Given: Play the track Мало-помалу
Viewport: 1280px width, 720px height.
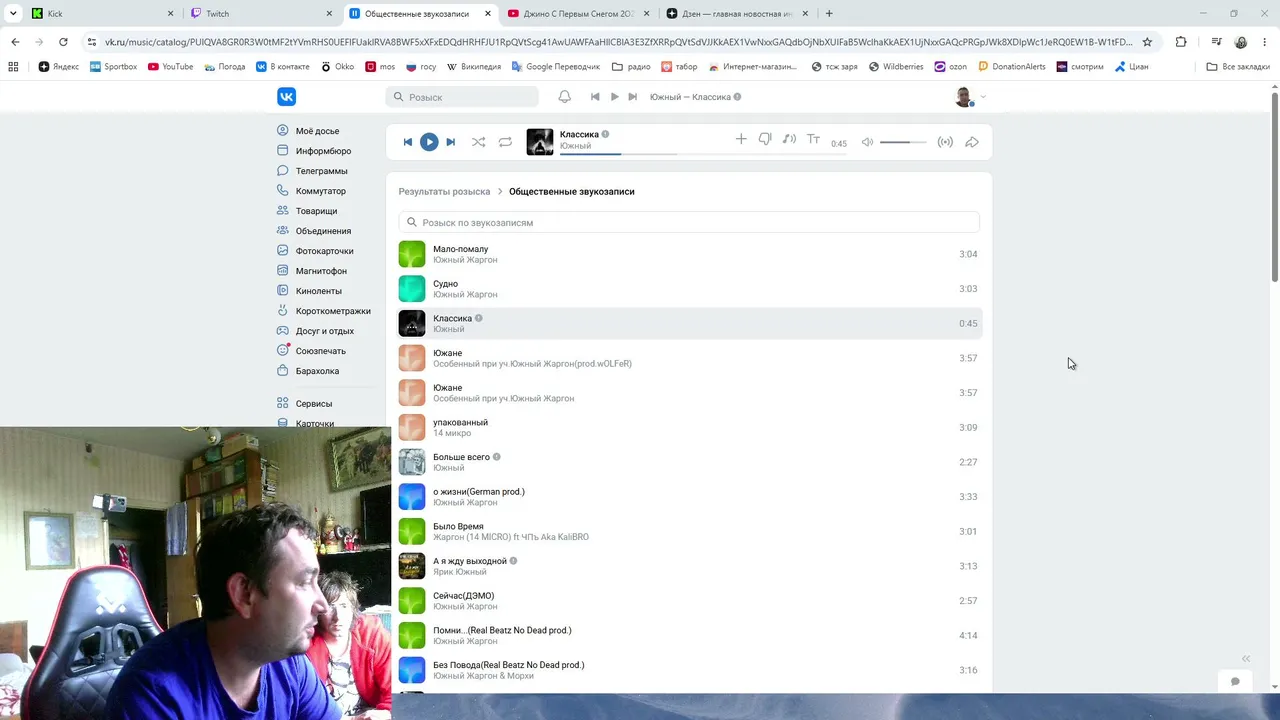Looking at the screenshot, I should (x=689, y=254).
